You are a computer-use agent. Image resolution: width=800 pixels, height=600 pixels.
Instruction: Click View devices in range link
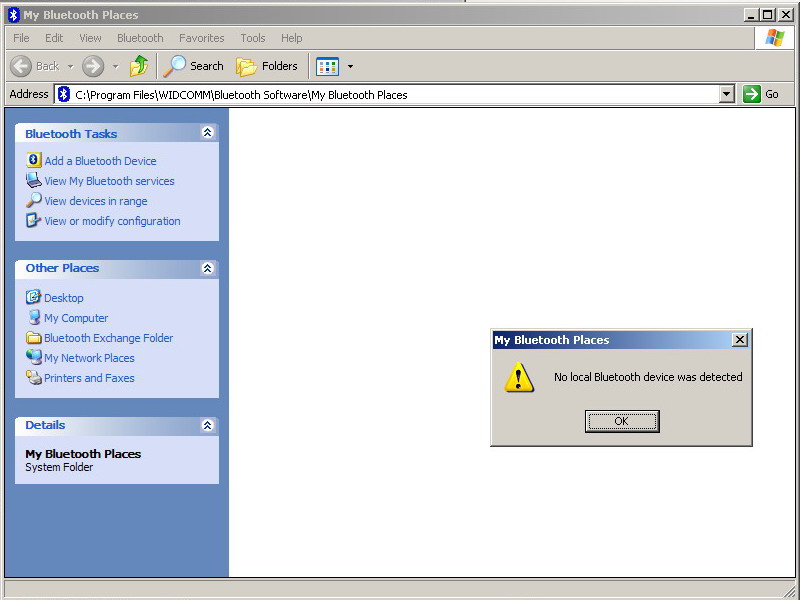point(96,201)
